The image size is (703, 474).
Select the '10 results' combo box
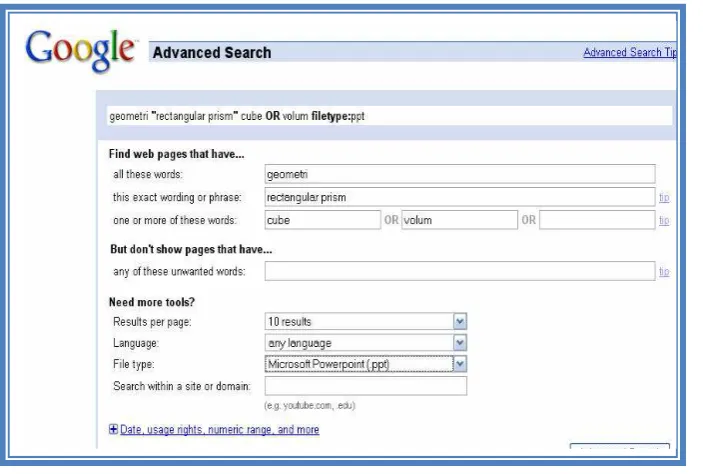365,322
